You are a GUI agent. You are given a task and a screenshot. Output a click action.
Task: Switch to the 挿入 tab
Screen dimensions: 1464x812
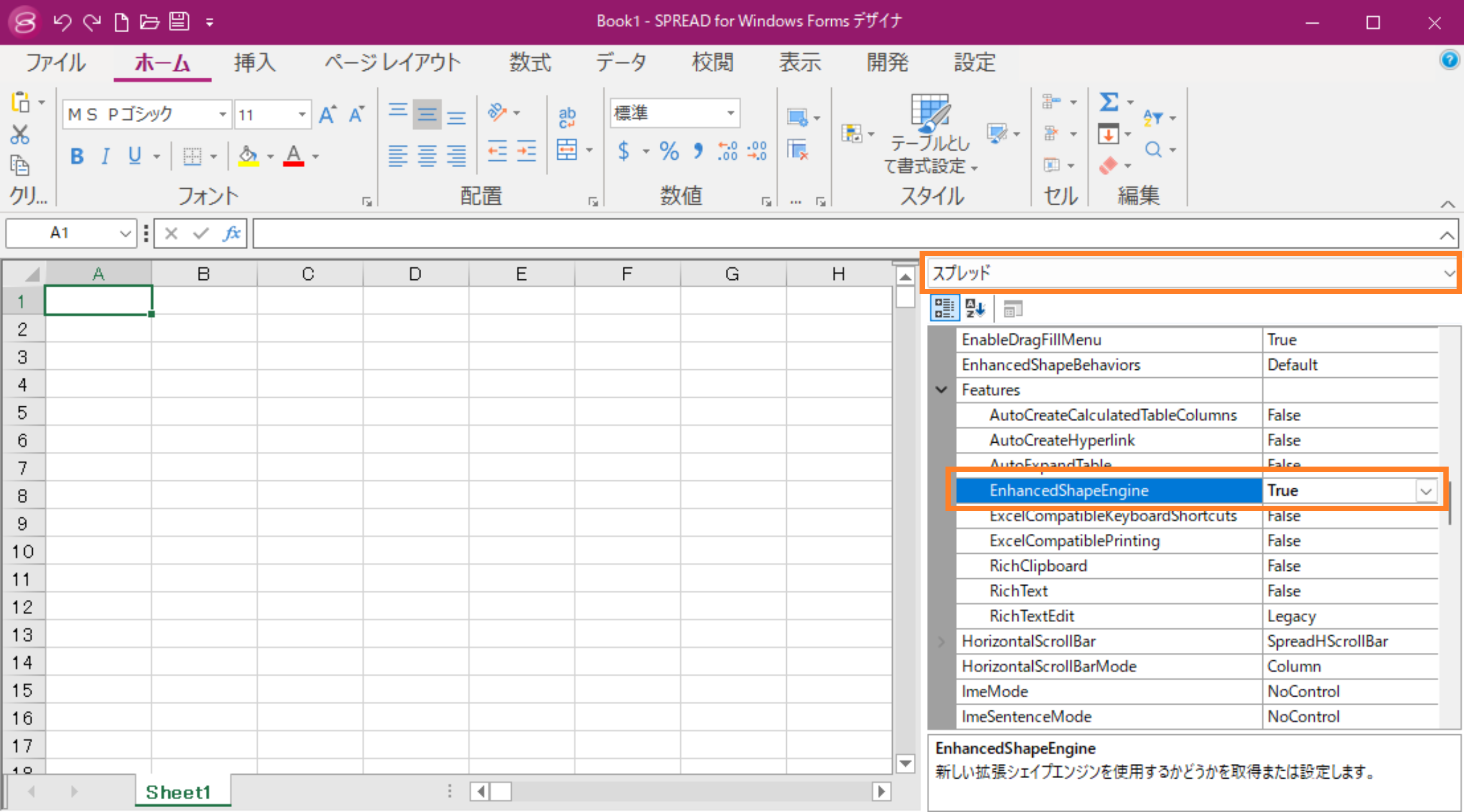[x=254, y=62]
